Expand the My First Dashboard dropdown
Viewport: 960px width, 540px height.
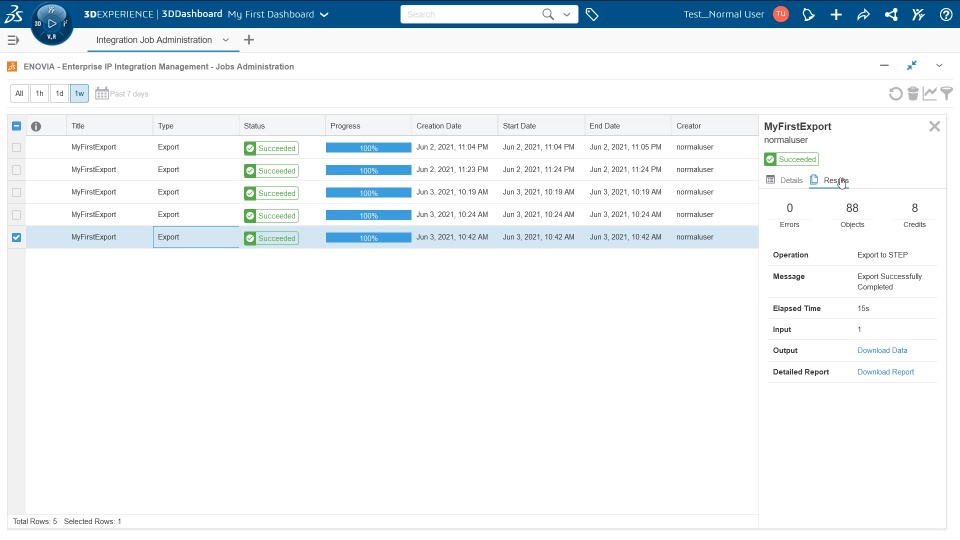(323, 15)
